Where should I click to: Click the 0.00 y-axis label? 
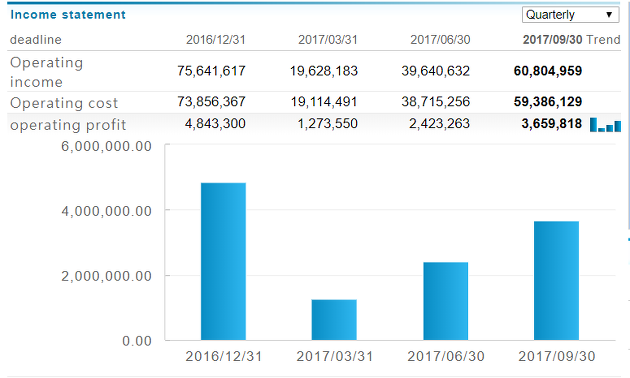137,341
